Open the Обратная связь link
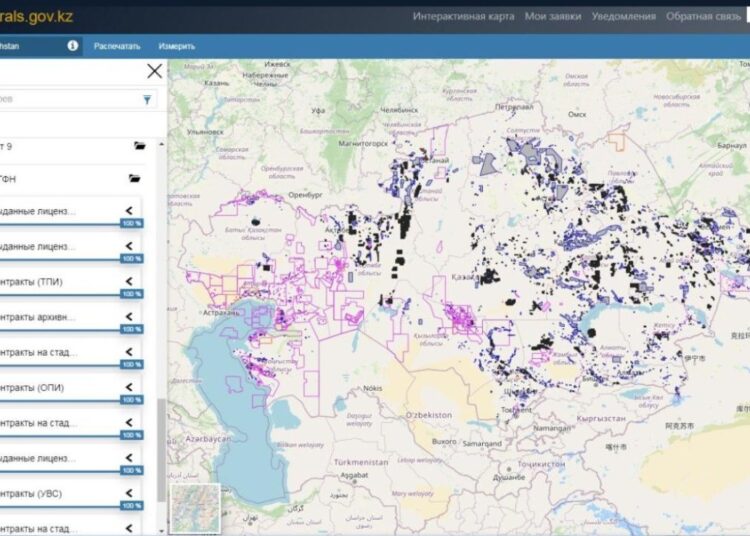The height and width of the screenshot is (536, 750). (x=704, y=16)
